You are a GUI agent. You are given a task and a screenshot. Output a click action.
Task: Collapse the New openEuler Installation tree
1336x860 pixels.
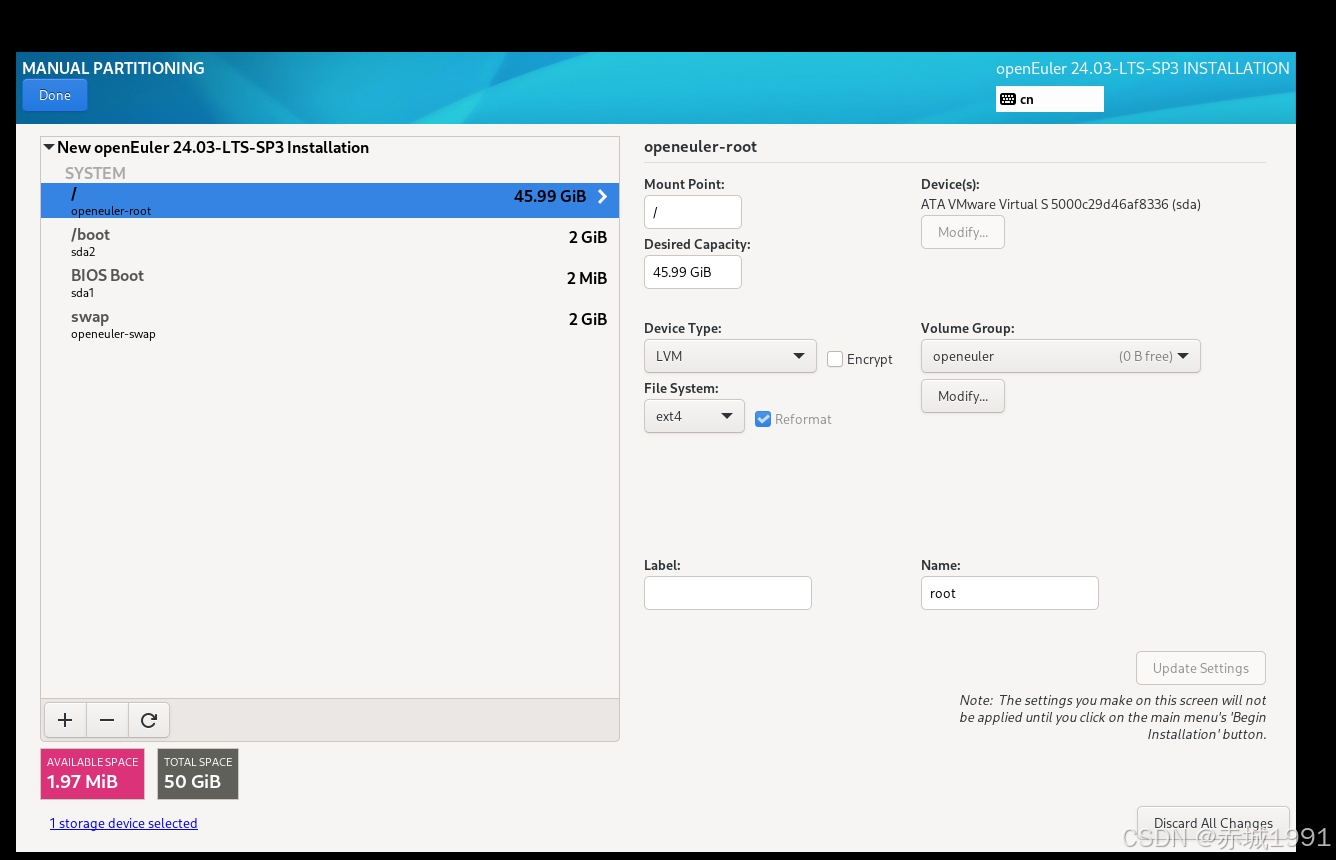48,146
